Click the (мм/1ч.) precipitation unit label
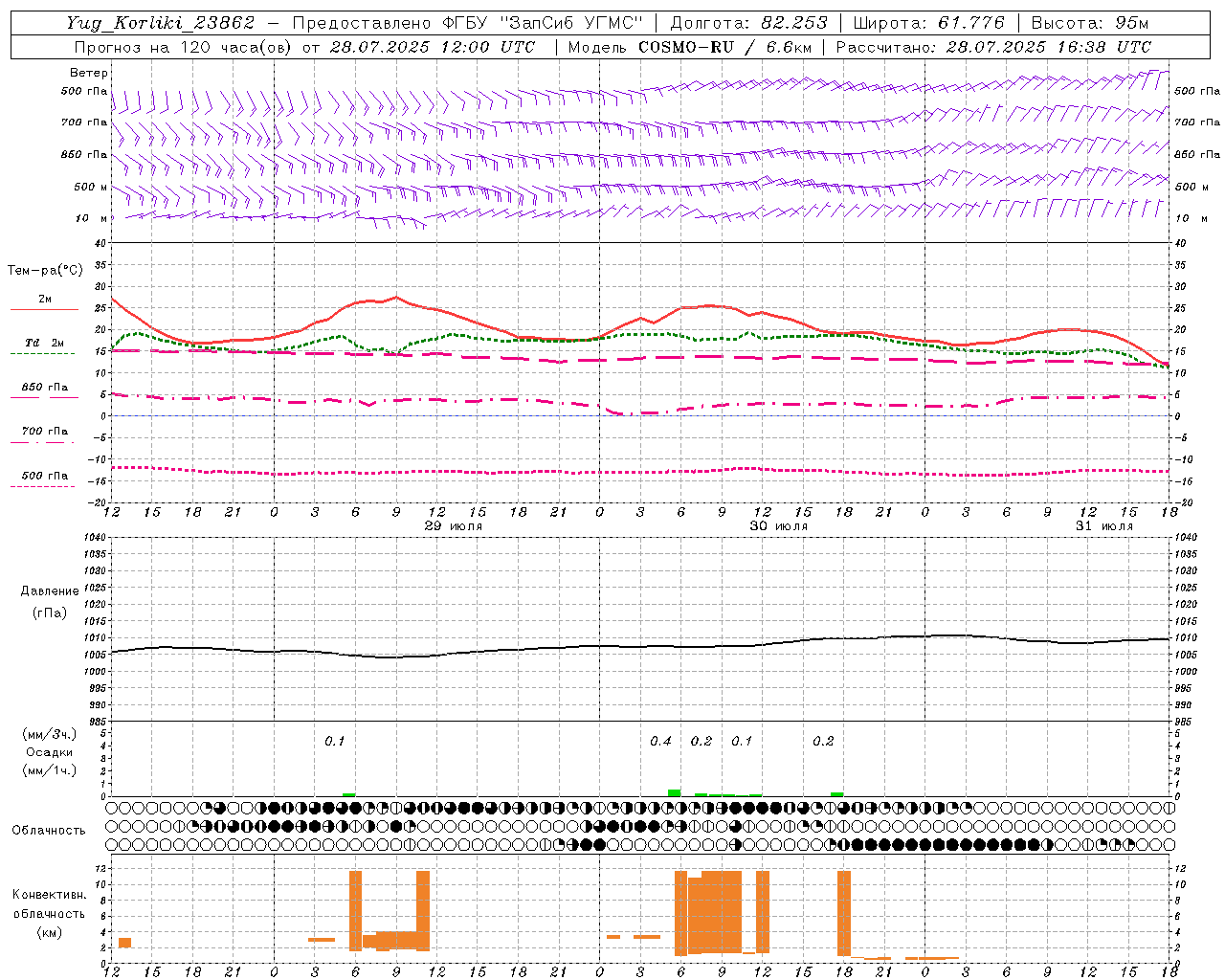This screenshot has height=980, width=1225. coord(50,770)
